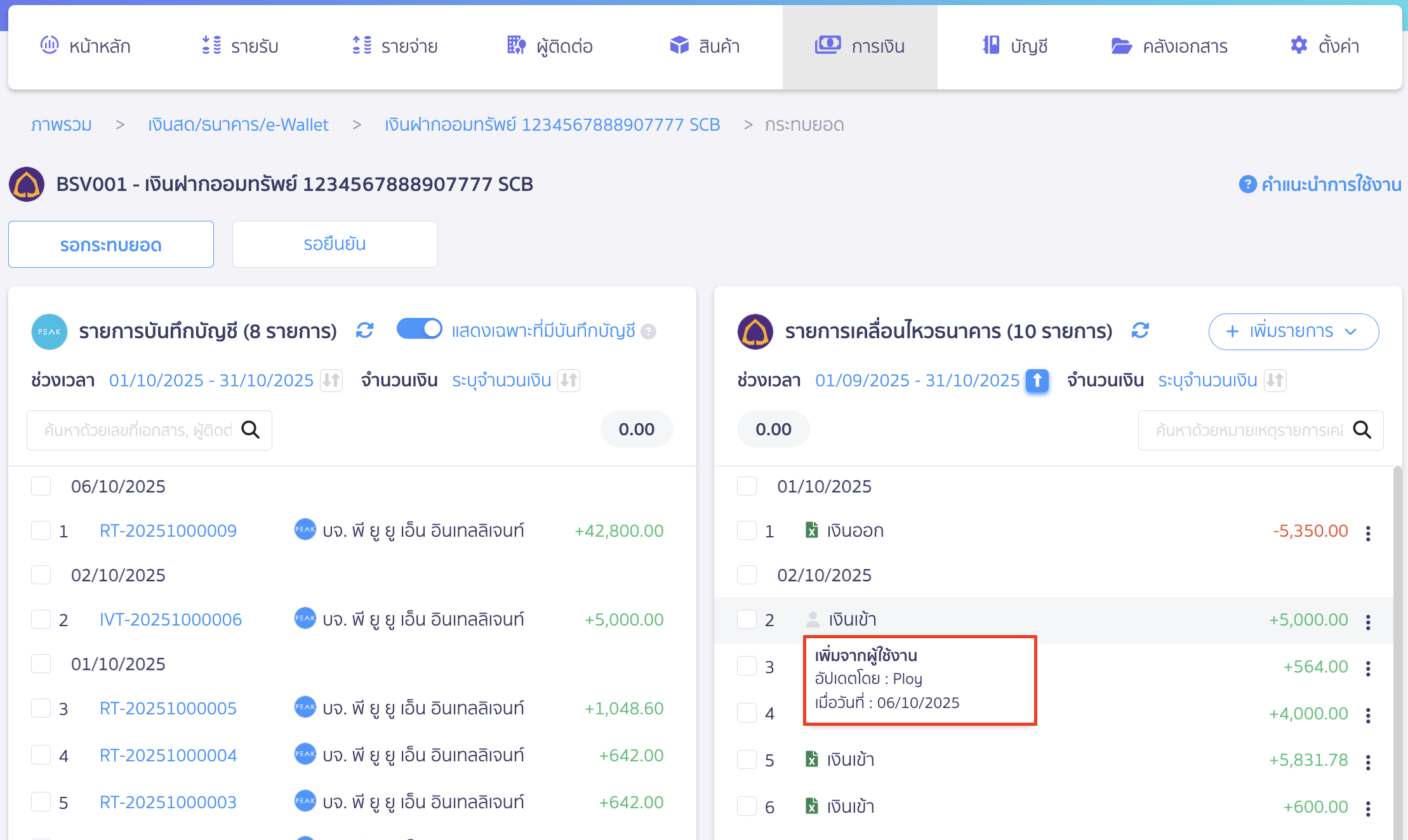
Task: Select checkbox for IVT-20251000006 row
Action: pos(41,619)
